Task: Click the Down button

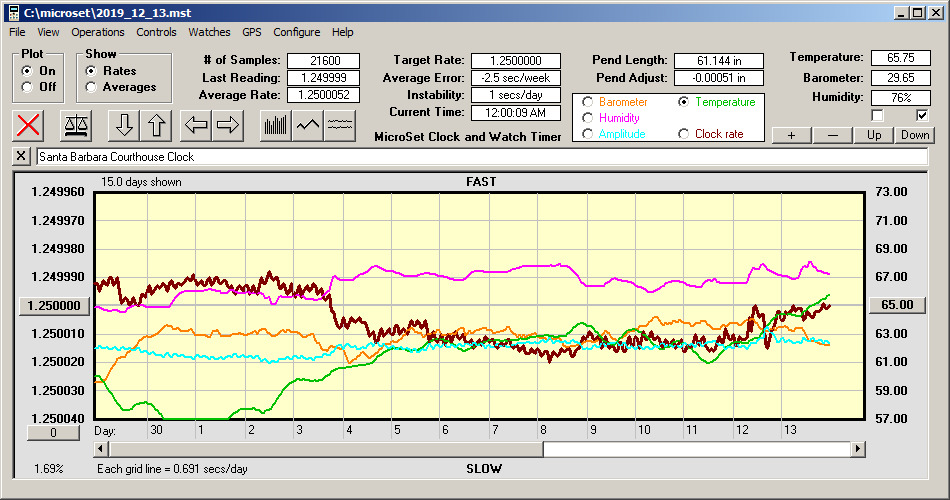Action: [915, 135]
